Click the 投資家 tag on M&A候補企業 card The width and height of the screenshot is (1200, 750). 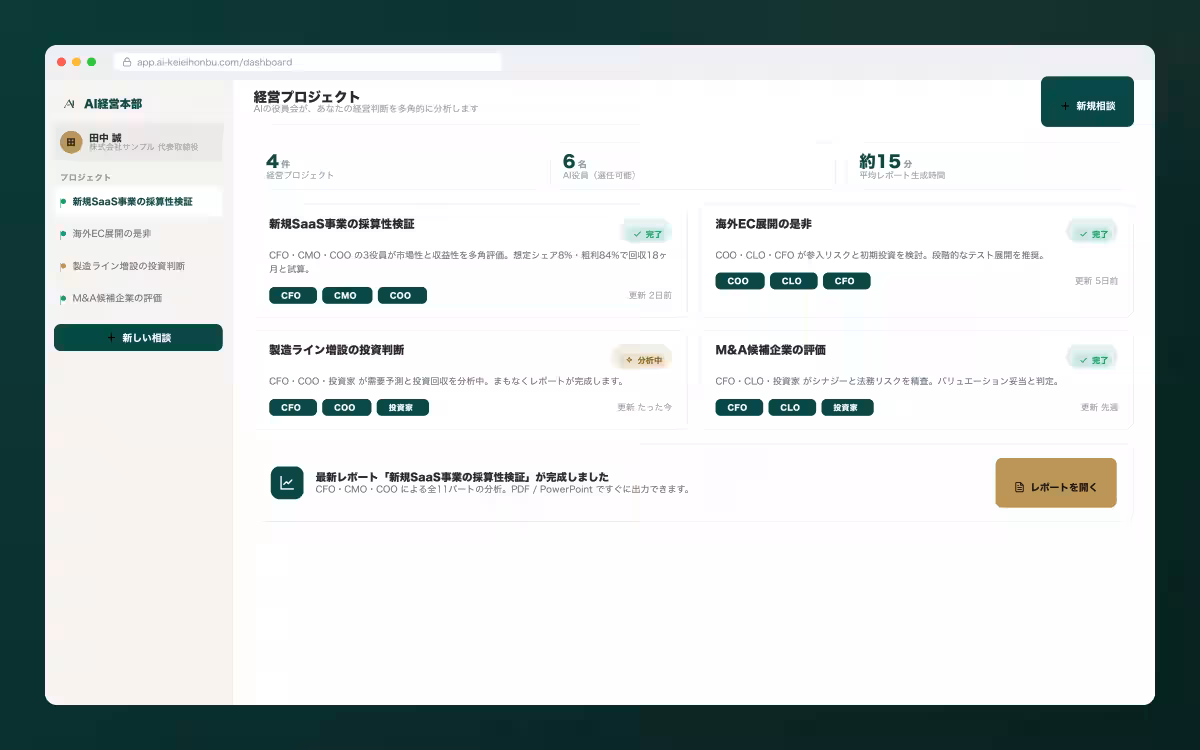point(847,407)
